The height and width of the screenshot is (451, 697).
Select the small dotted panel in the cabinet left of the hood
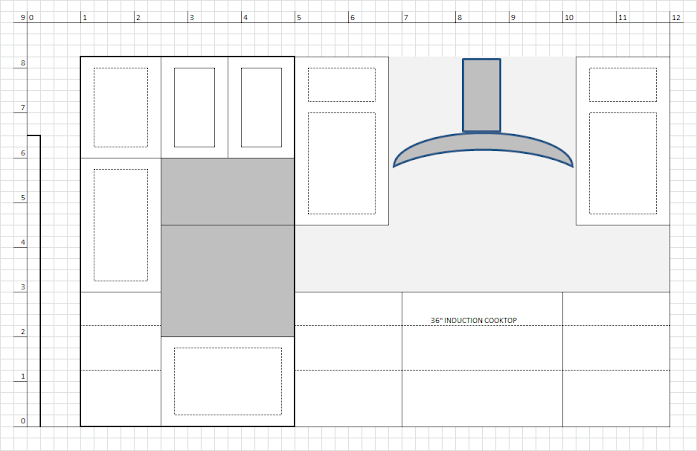pyautogui.click(x=342, y=84)
